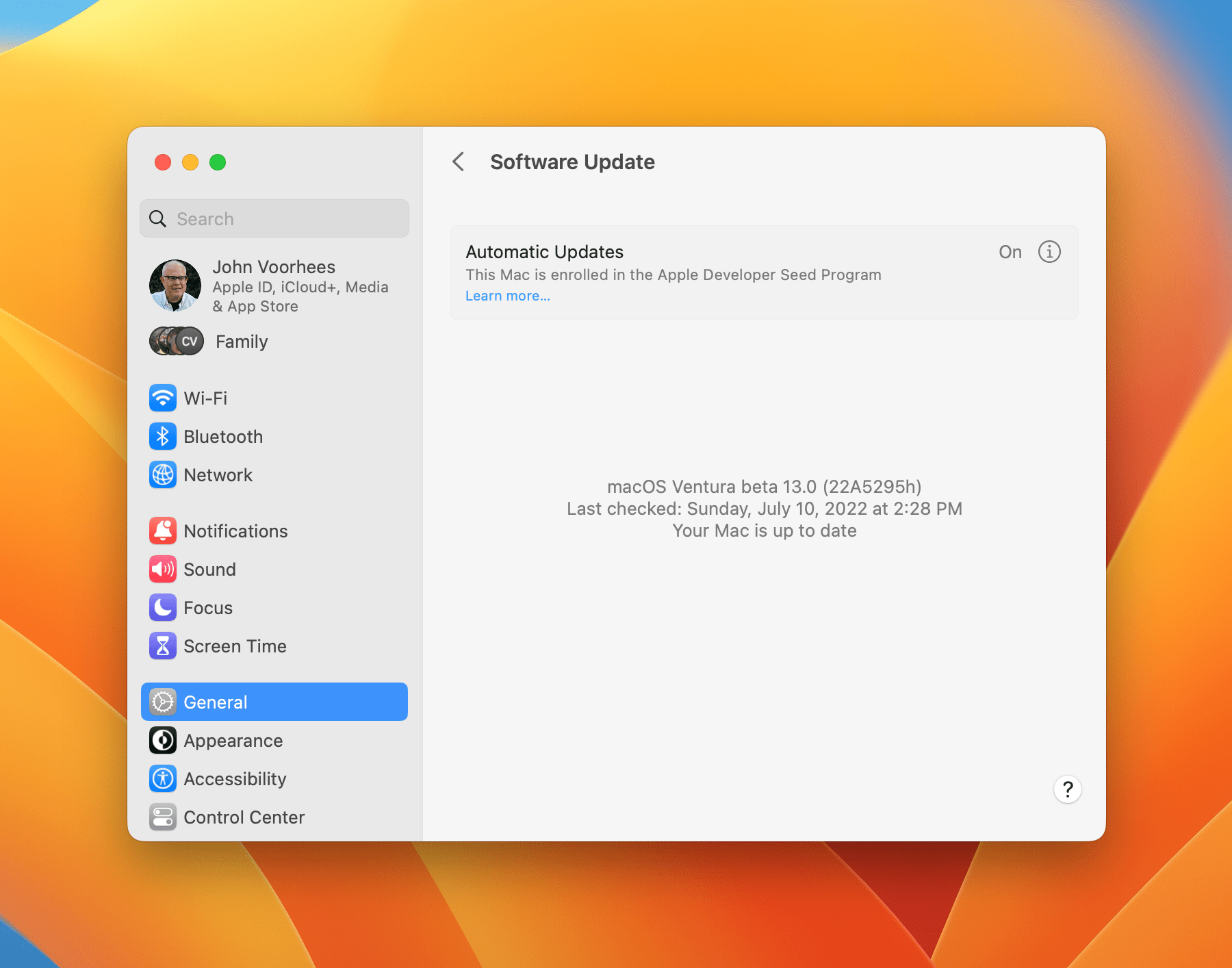Select the Control Center label
Image resolution: width=1232 pixels, height=968 pixels.
click(244, 817)
